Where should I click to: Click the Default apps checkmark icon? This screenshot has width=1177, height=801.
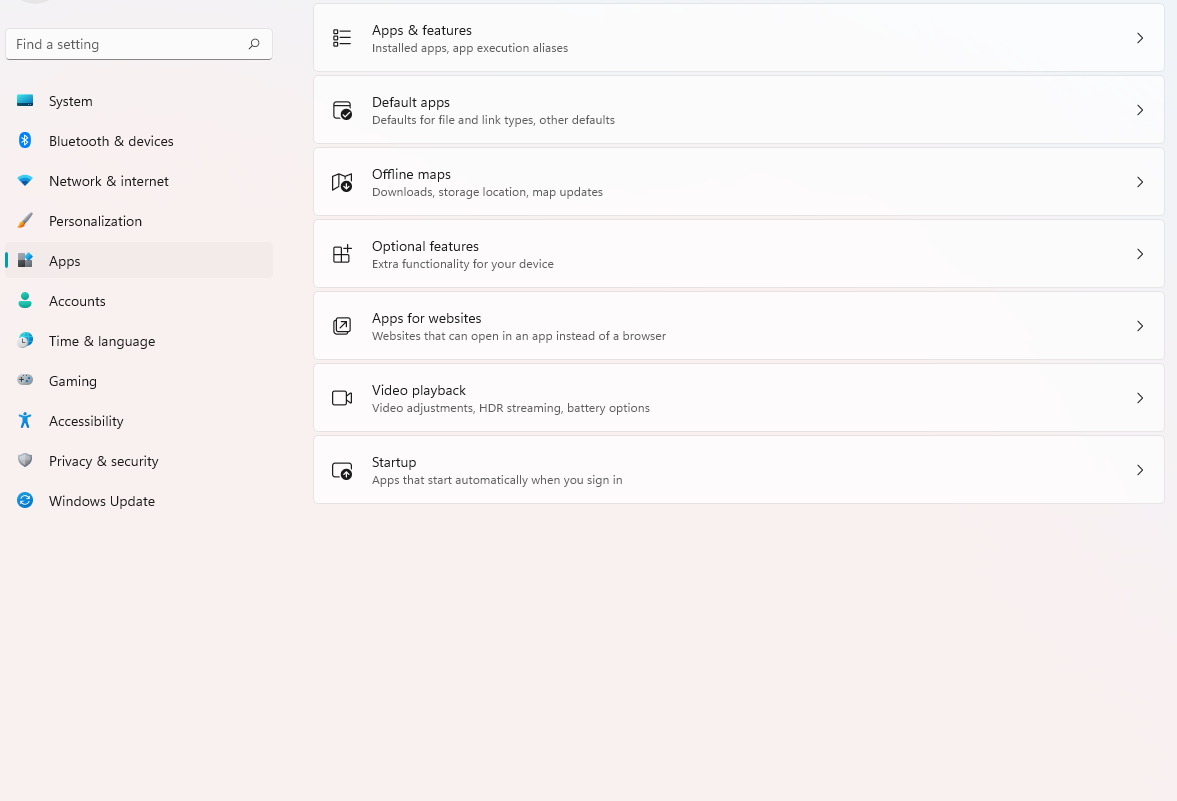342,110
